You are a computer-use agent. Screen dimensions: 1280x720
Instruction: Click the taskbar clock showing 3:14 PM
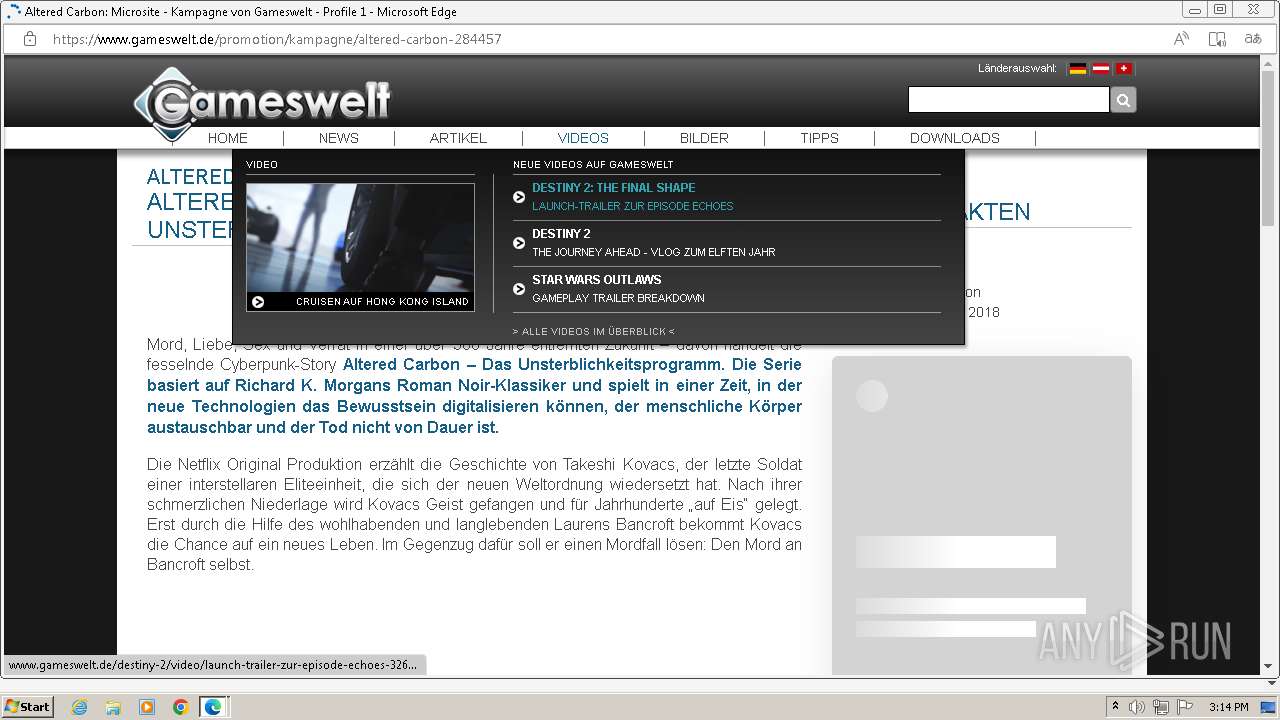[1228, 707]
